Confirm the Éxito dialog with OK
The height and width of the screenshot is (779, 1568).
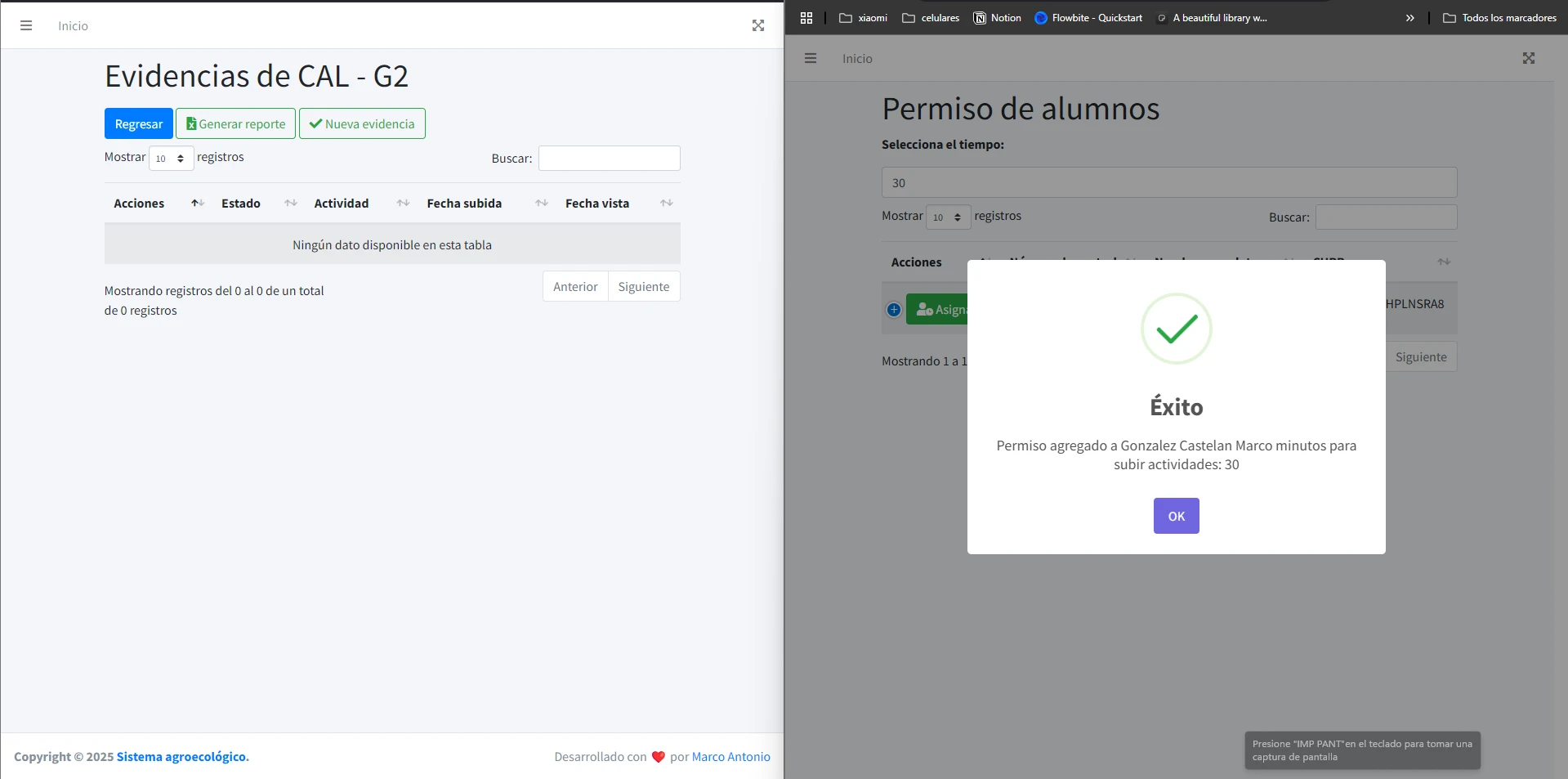click(1177, 516)
